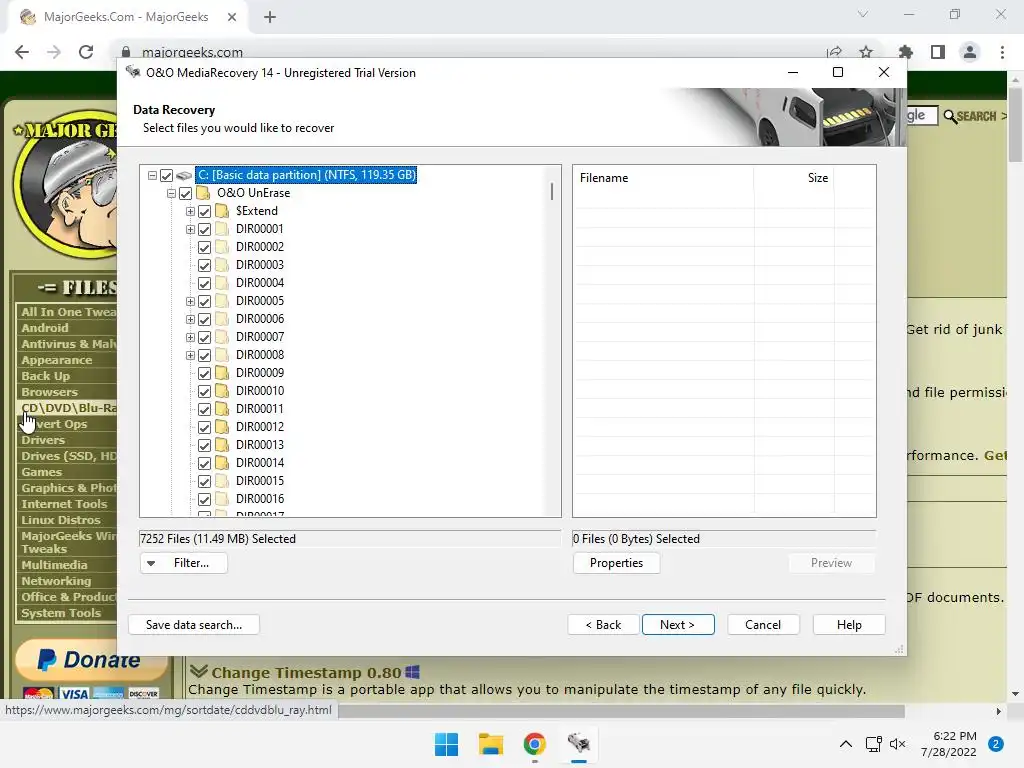Viewport: 1024px width, 768px height.
Task: Click Save data search button
Action: click(x=194, y=625)
